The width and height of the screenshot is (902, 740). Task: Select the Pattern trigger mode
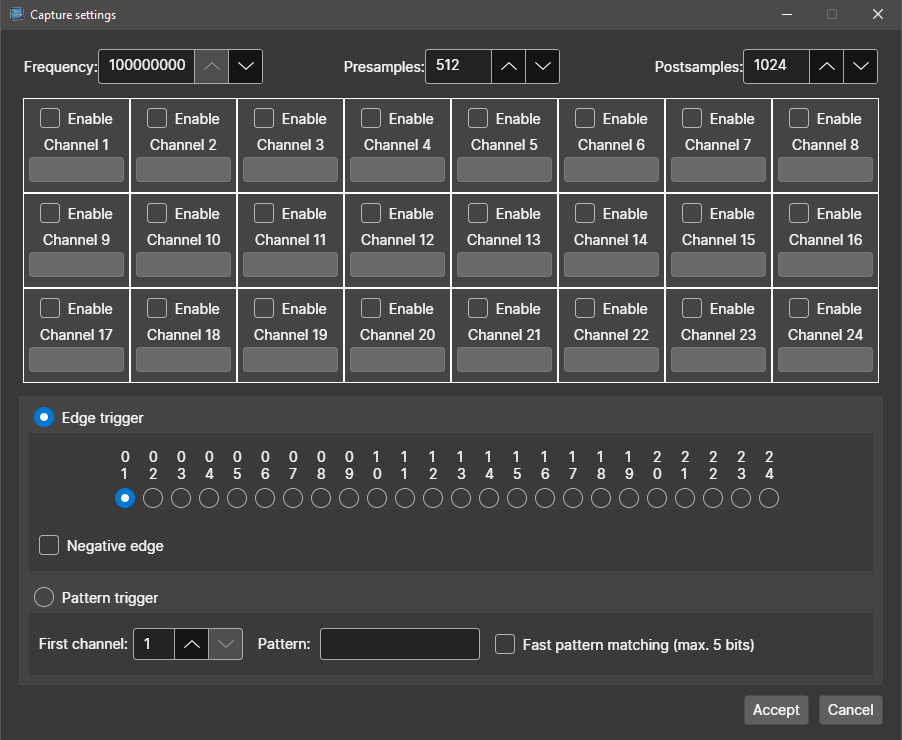pyautogui.click(x=44, y=597)
